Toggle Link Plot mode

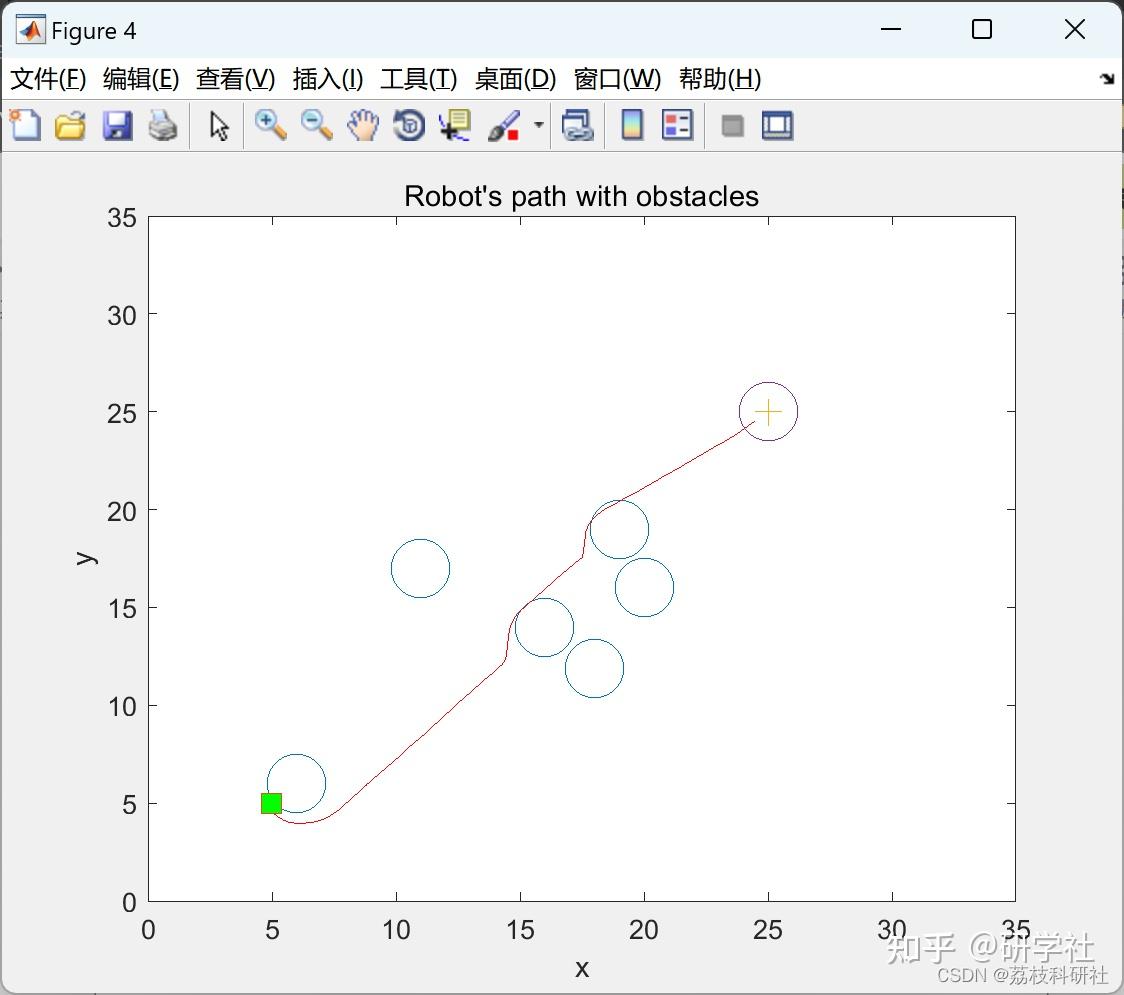[x=578, y=125]
